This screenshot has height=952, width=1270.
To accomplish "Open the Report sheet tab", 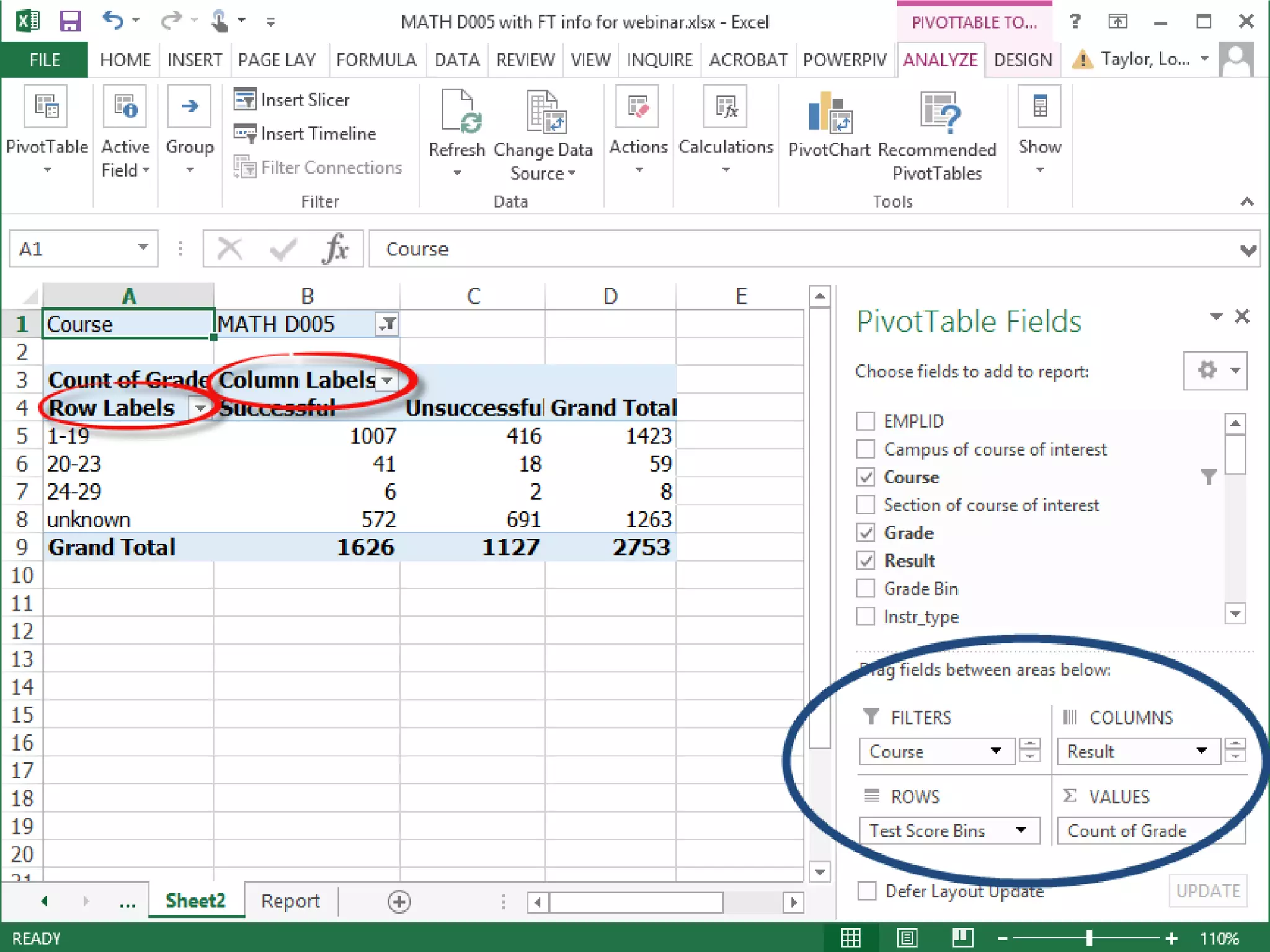I will tap(290, 901).
